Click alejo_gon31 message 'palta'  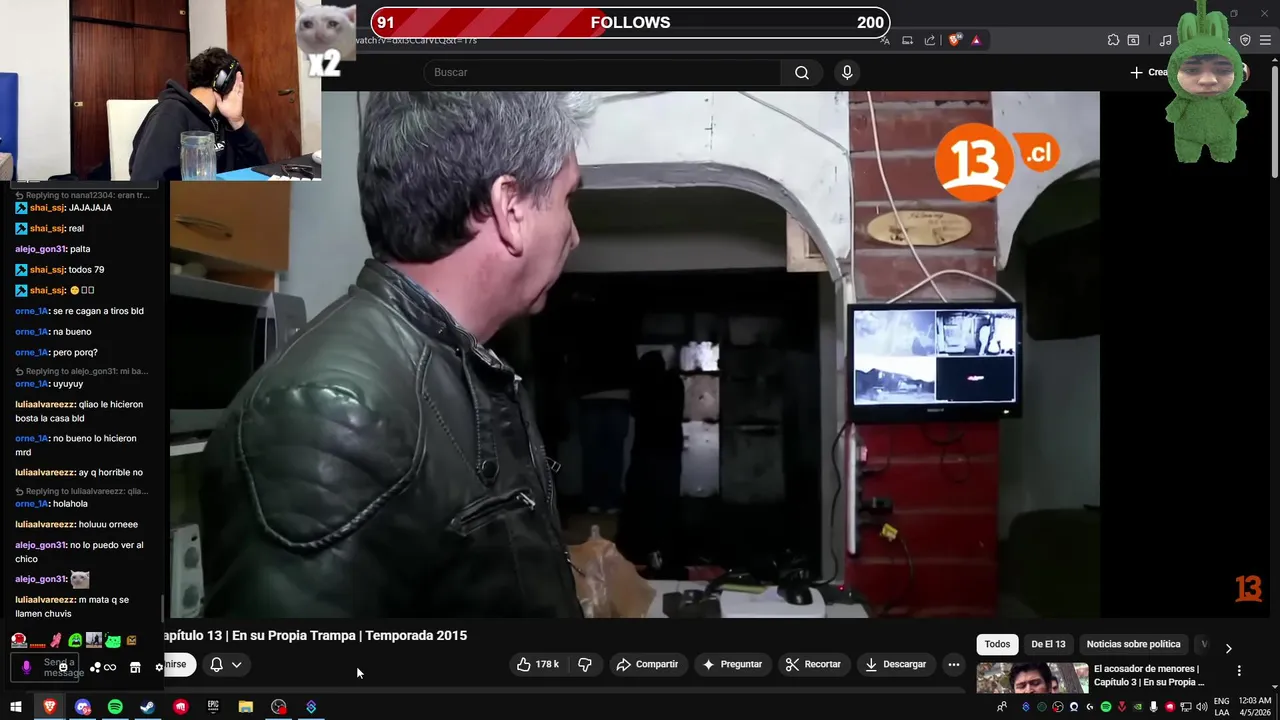pyautogui.click(x=80, y=249)
